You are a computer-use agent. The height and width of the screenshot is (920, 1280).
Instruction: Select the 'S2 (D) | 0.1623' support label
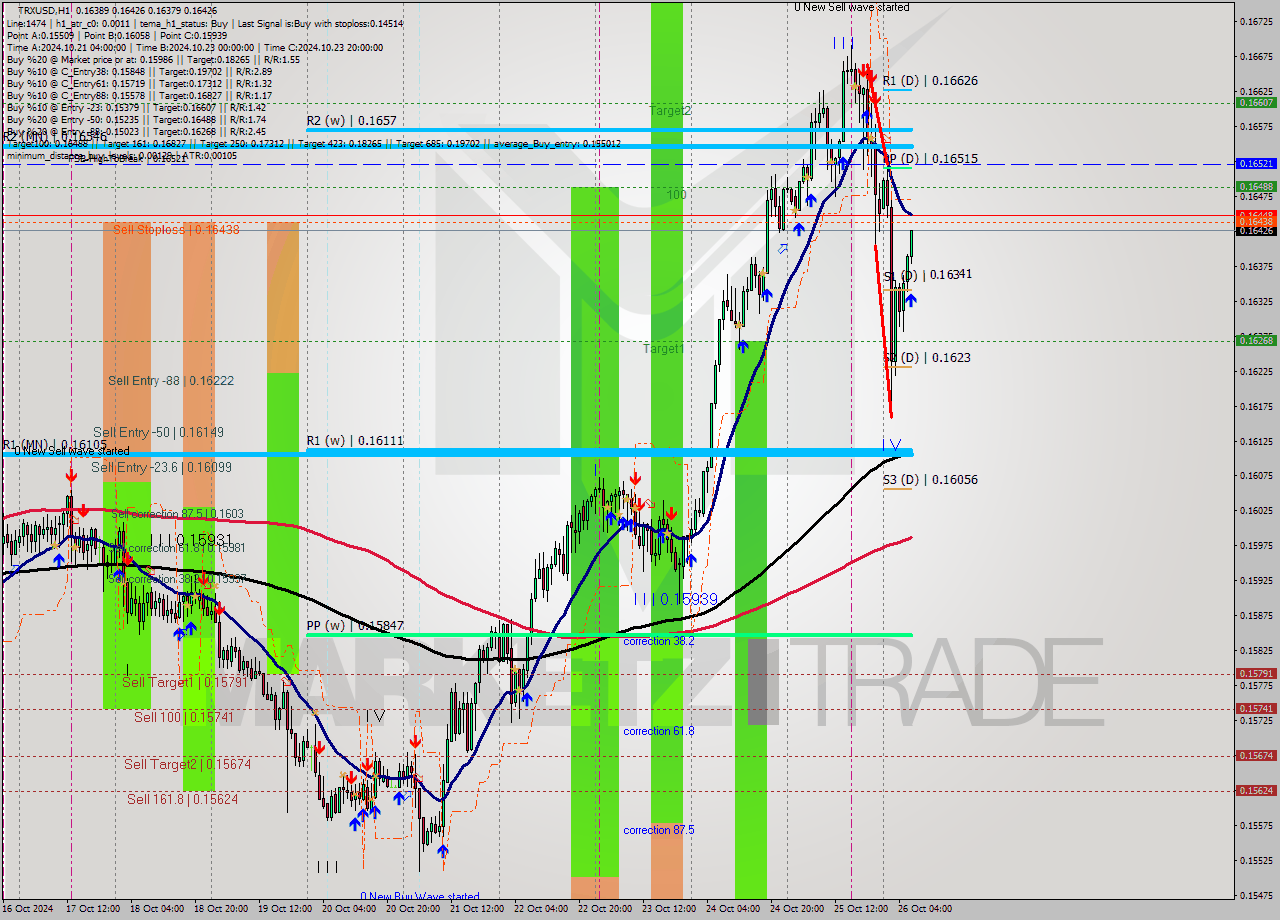click(x=927, y=357)
